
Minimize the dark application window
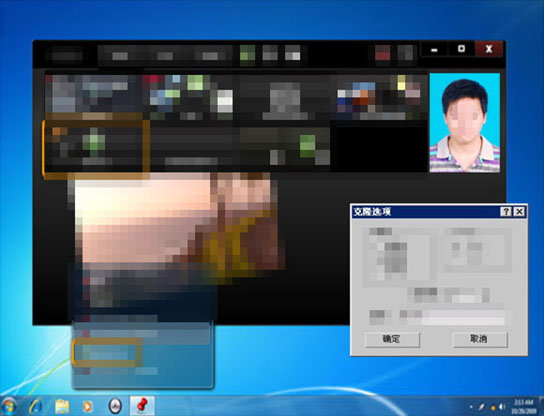click(434, 49)
